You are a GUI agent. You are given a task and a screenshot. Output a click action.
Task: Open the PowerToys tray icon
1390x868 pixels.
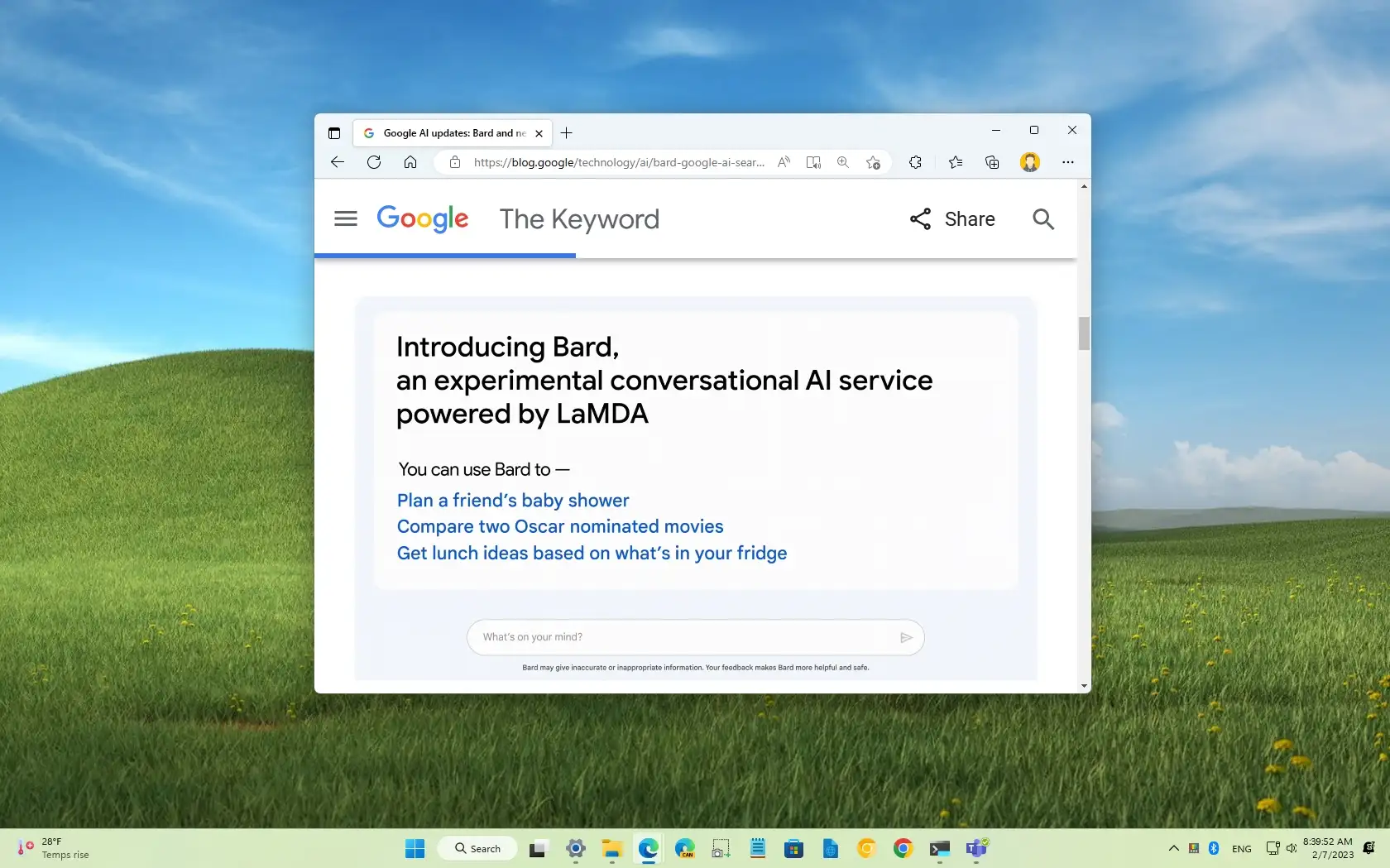coord(1194,848)
